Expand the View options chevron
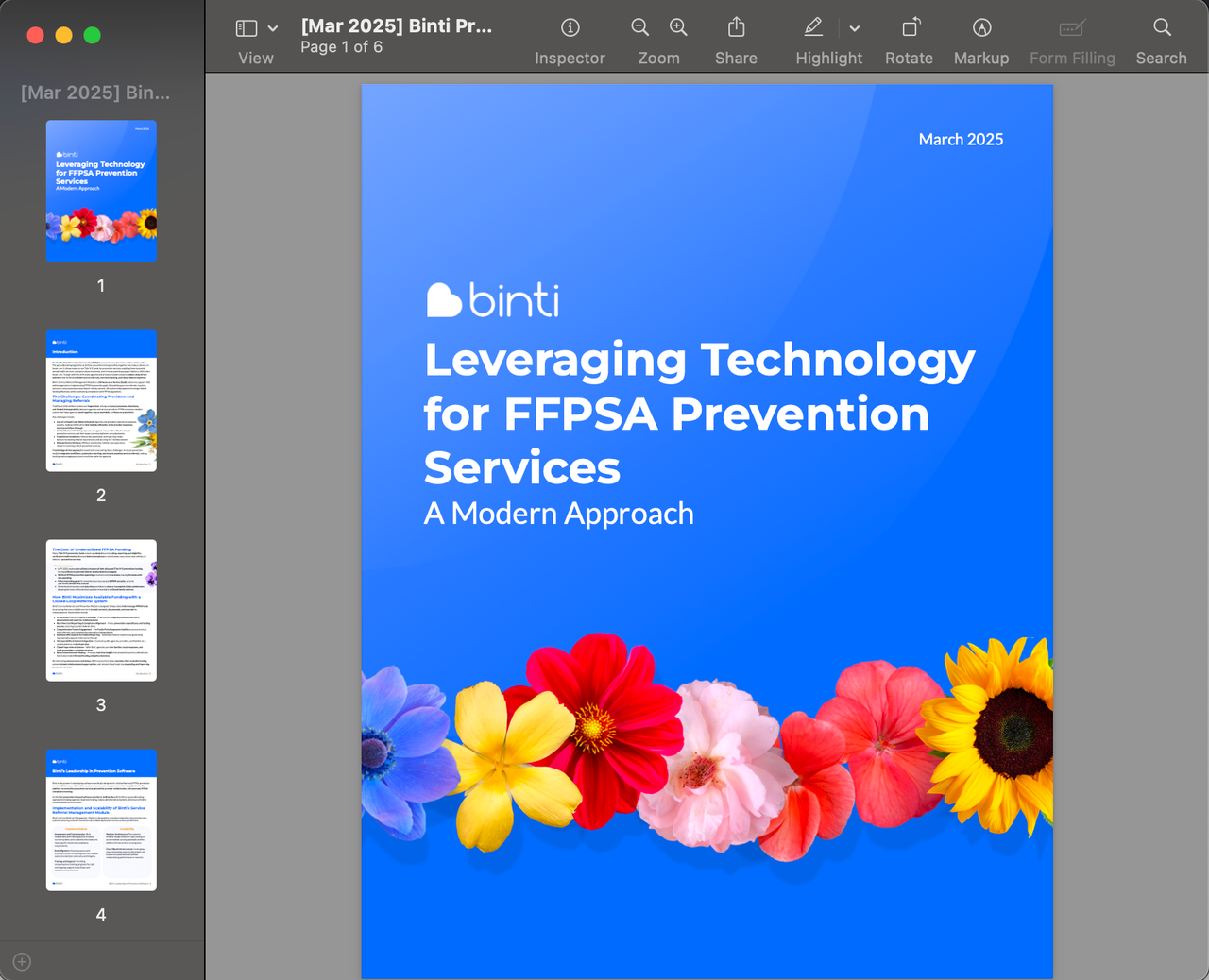Image resolution: width=1209 pixels, height=980 pixels. 271,27
